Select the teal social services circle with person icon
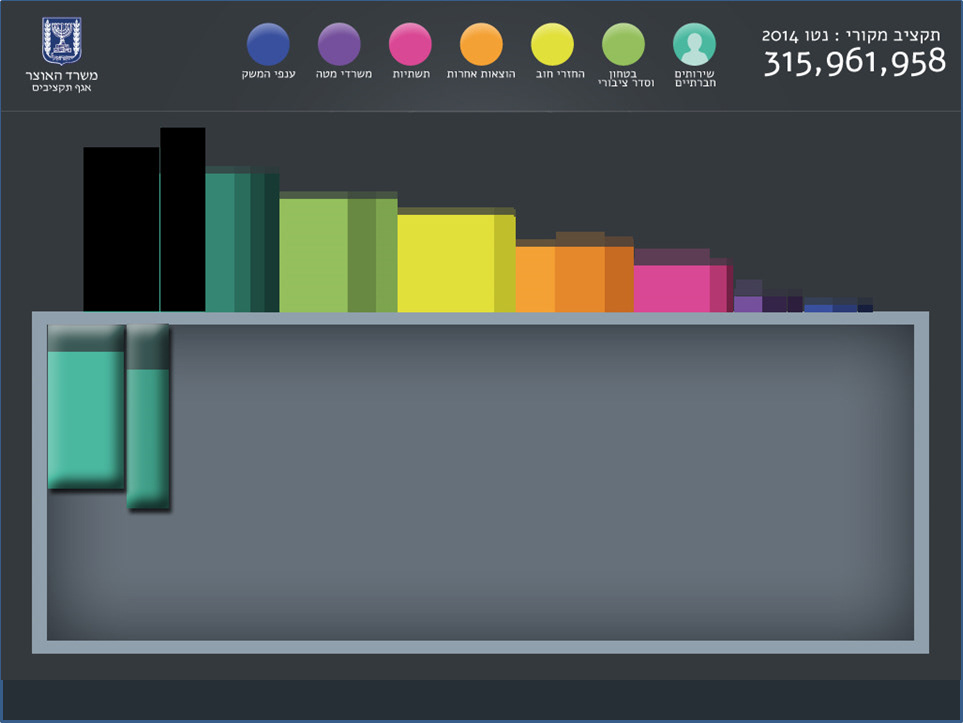This screenshot has width=963, height=723. point(694,44)
